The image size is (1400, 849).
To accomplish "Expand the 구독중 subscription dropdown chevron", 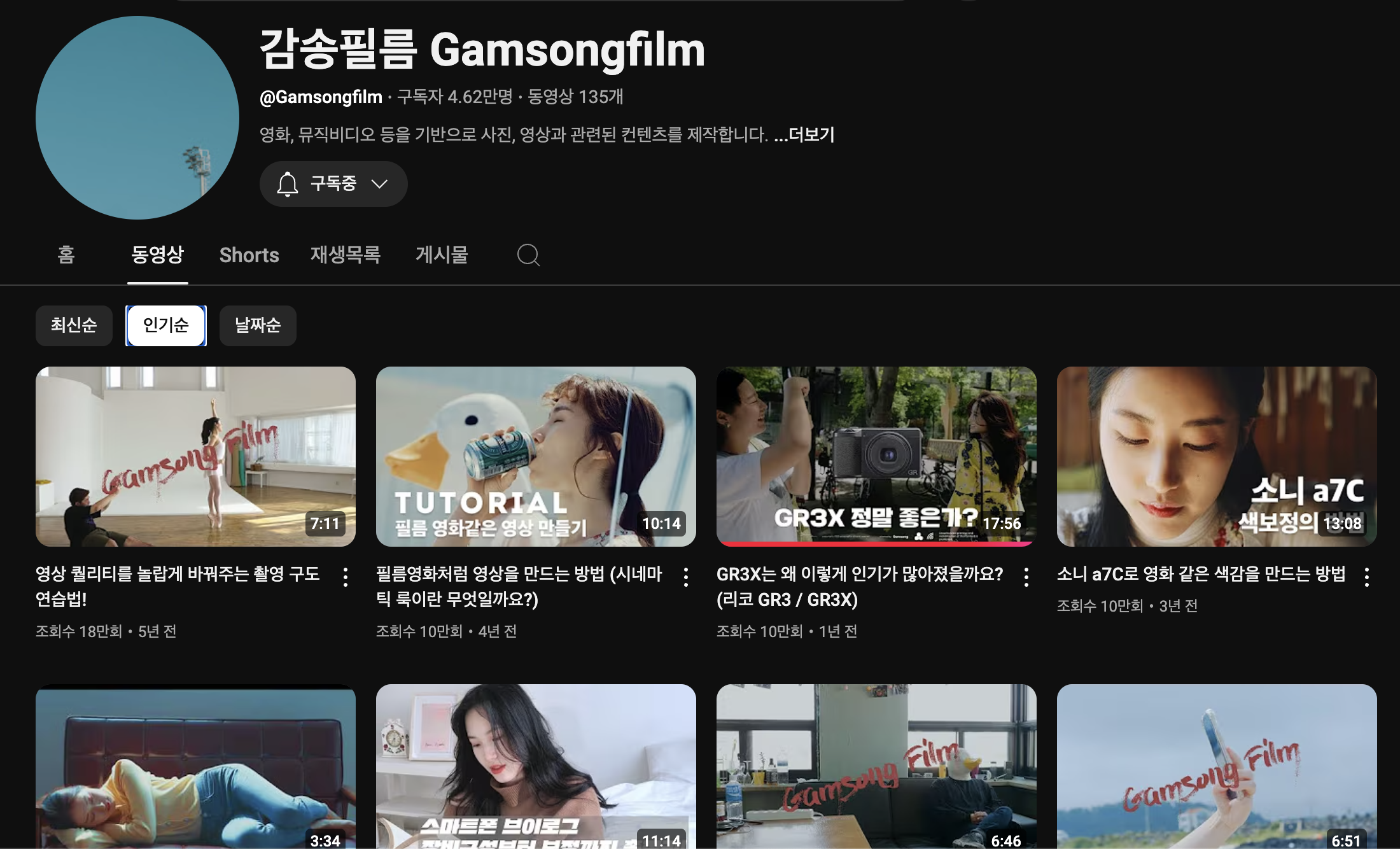I will [x=380, y=184].
